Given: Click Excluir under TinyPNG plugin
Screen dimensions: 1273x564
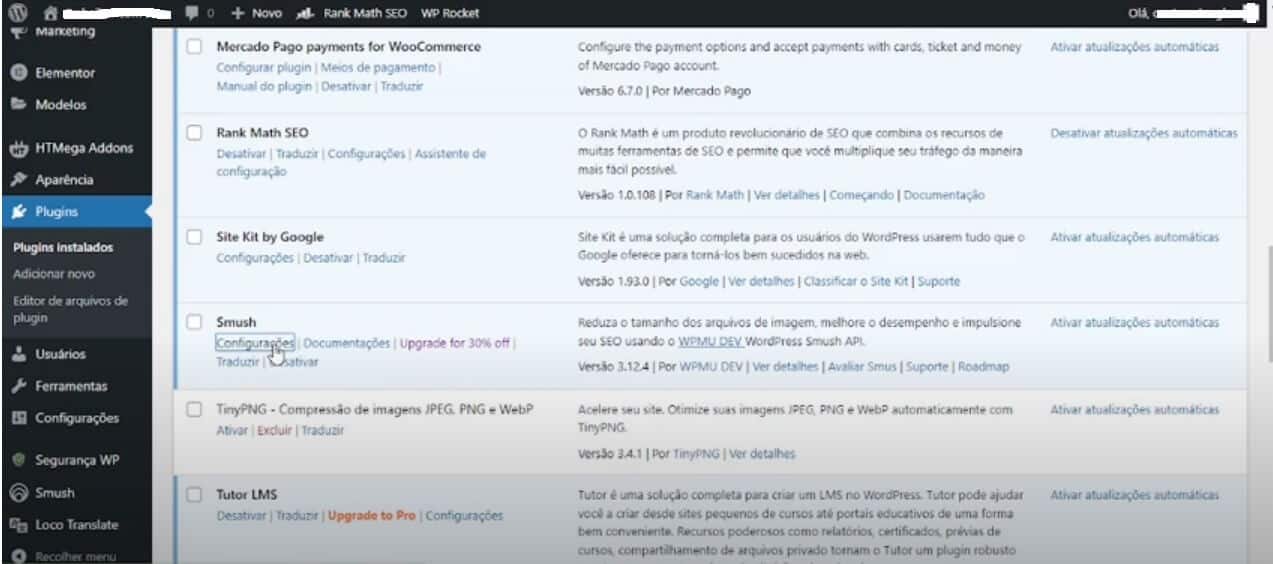Looking at the screenshot, I should [x=274, y=430].
